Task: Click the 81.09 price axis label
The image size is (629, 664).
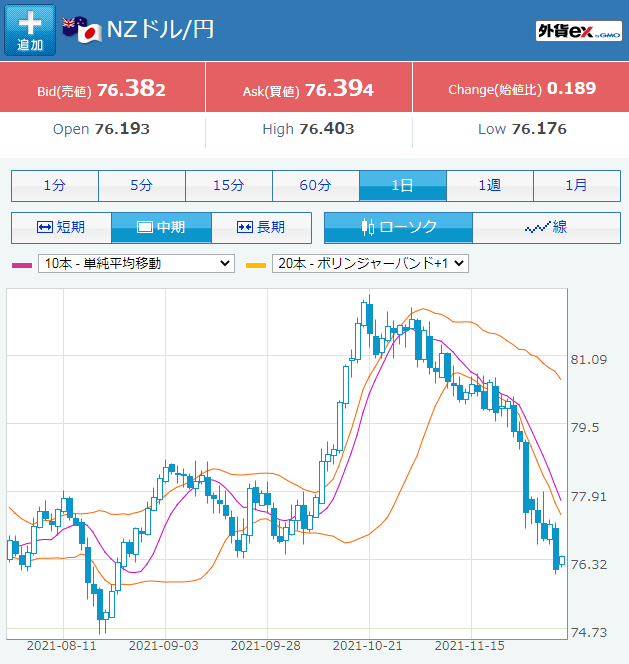Action: point(588,360)
